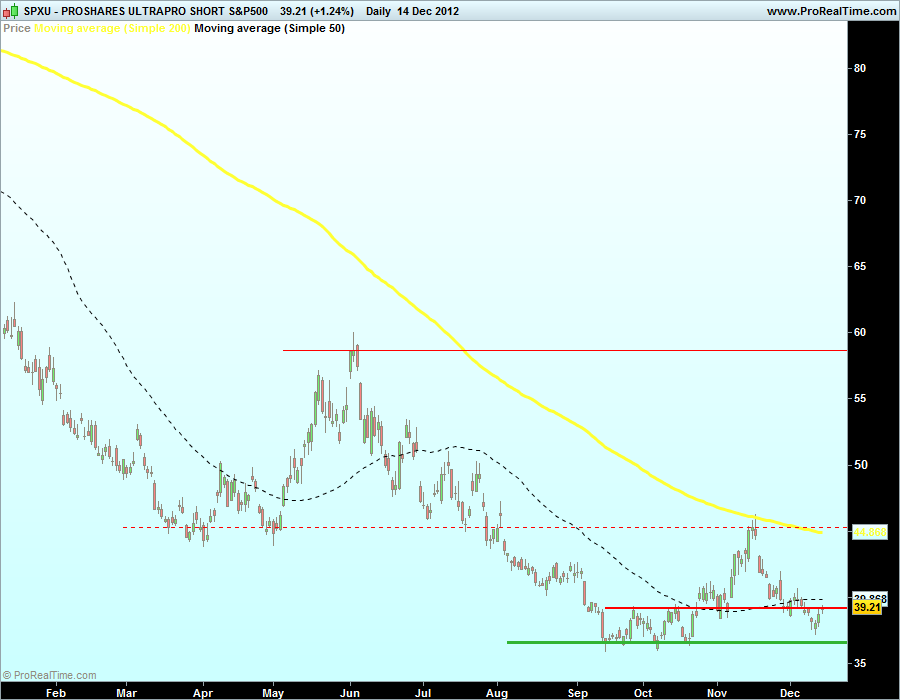Click the Sep label on time axis
Screen dimensions: 900x700
577,693
